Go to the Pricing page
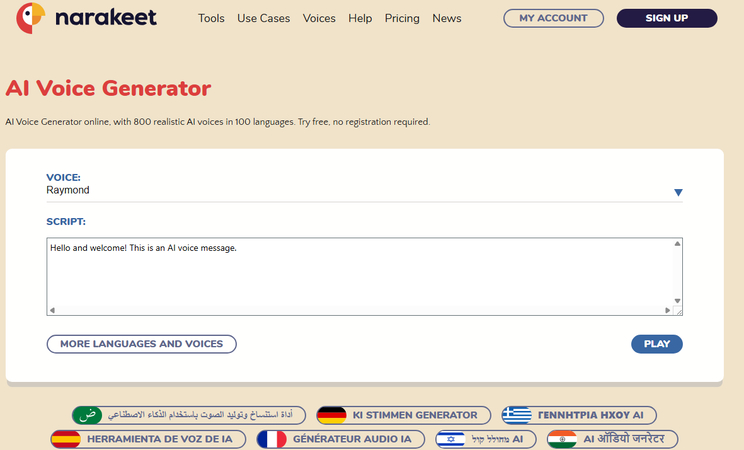 coord(402,19)
